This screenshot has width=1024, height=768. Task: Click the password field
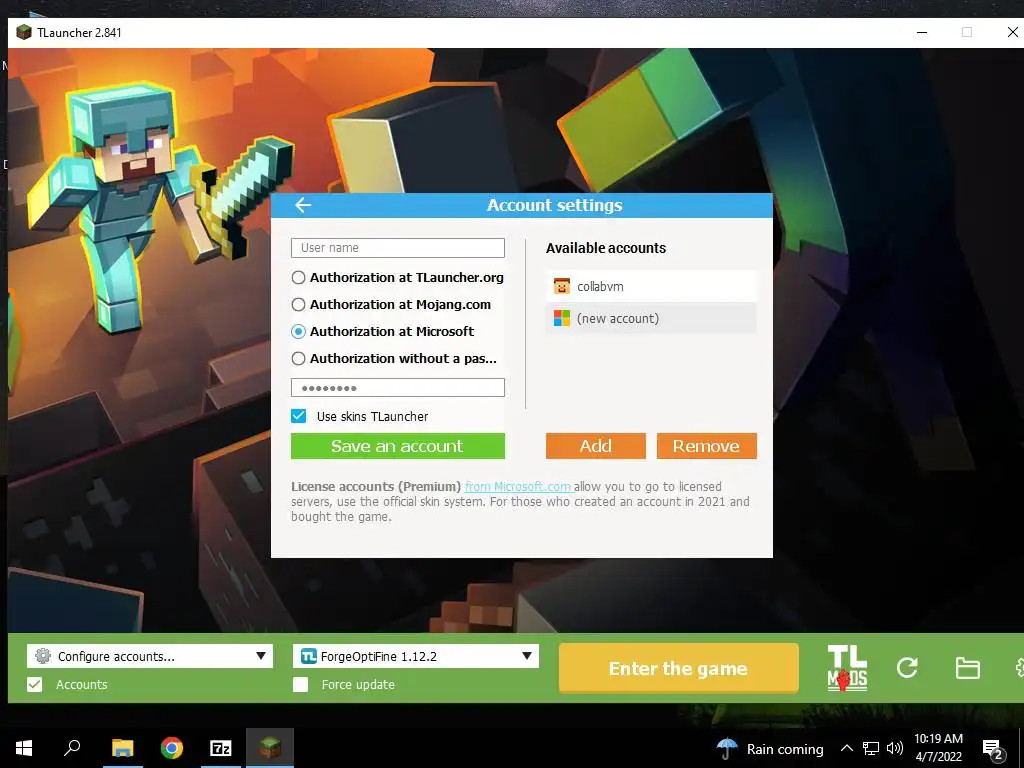(x=398, y=387)
